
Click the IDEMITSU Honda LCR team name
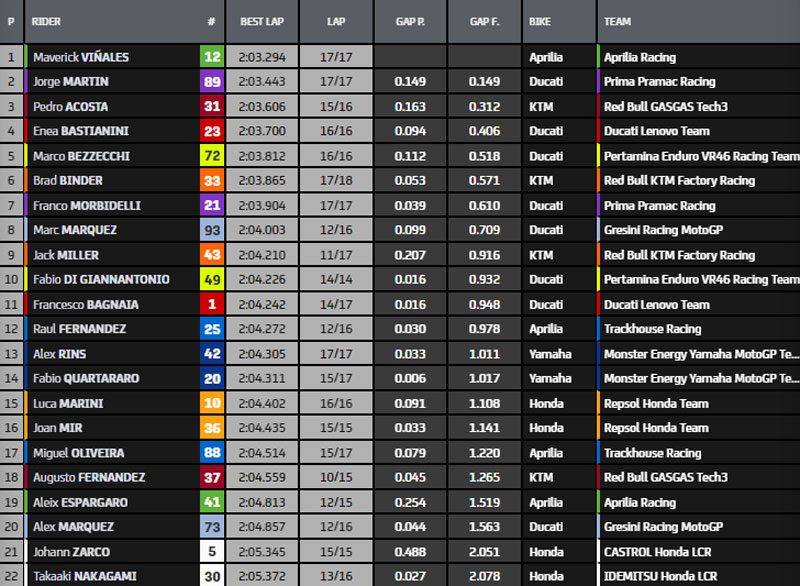click(x=662, y=576)
